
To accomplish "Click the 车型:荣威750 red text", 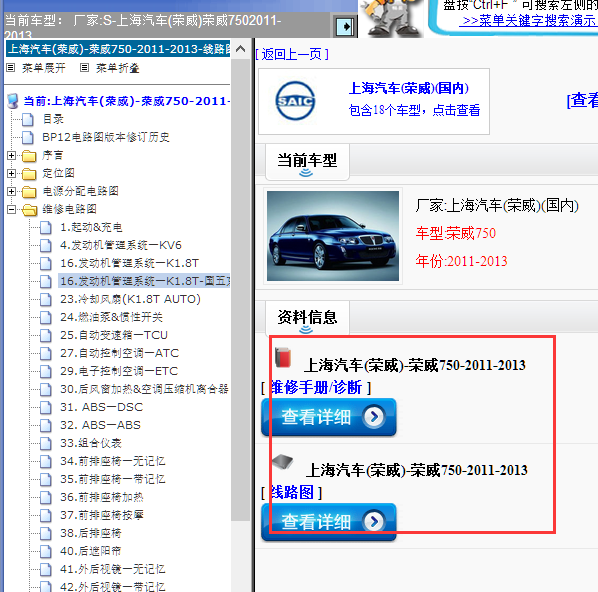I will click(456, 233).
